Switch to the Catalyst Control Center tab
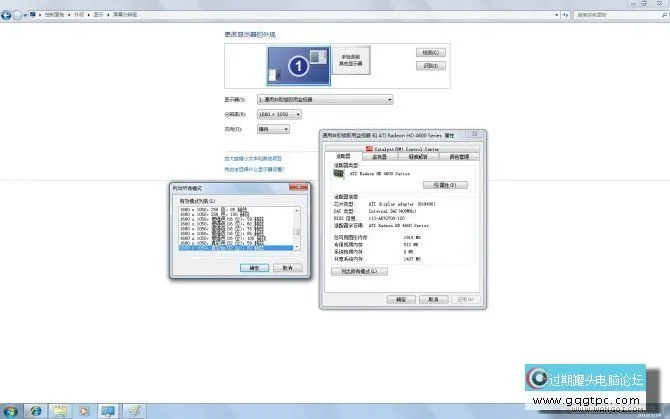 point(402,149)
